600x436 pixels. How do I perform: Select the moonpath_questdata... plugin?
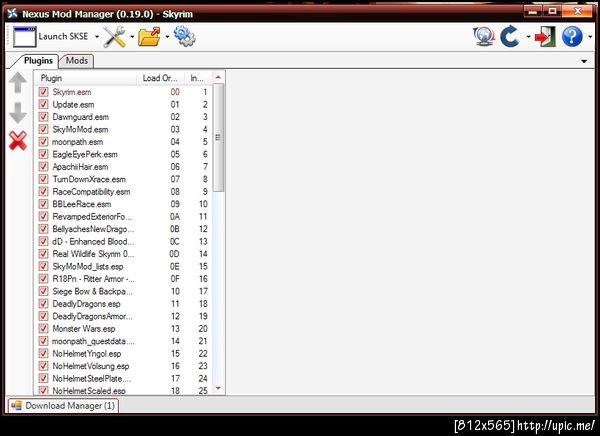(x=123, y=341)
